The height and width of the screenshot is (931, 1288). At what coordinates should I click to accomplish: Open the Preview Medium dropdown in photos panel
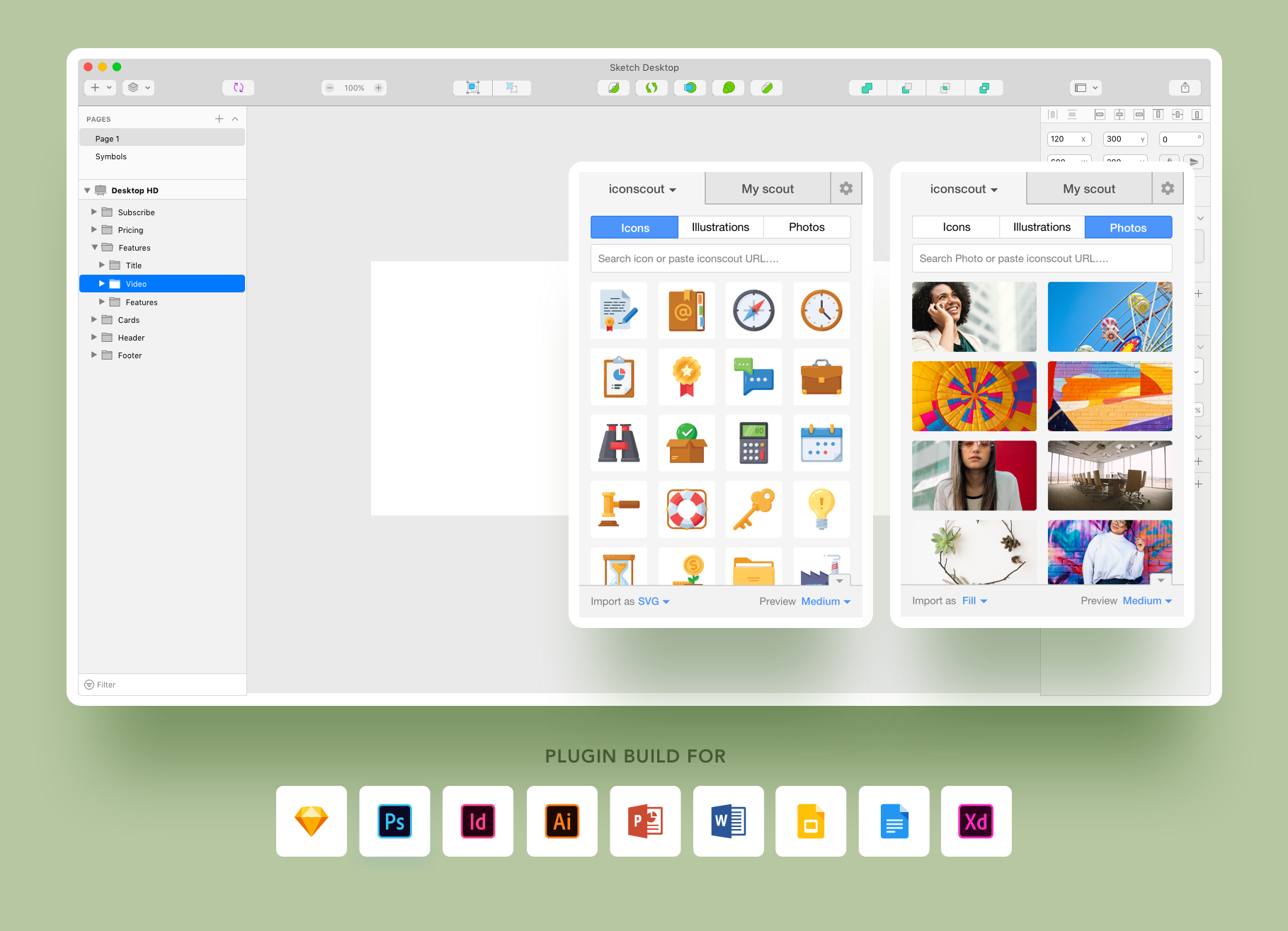pos(1147,600)
